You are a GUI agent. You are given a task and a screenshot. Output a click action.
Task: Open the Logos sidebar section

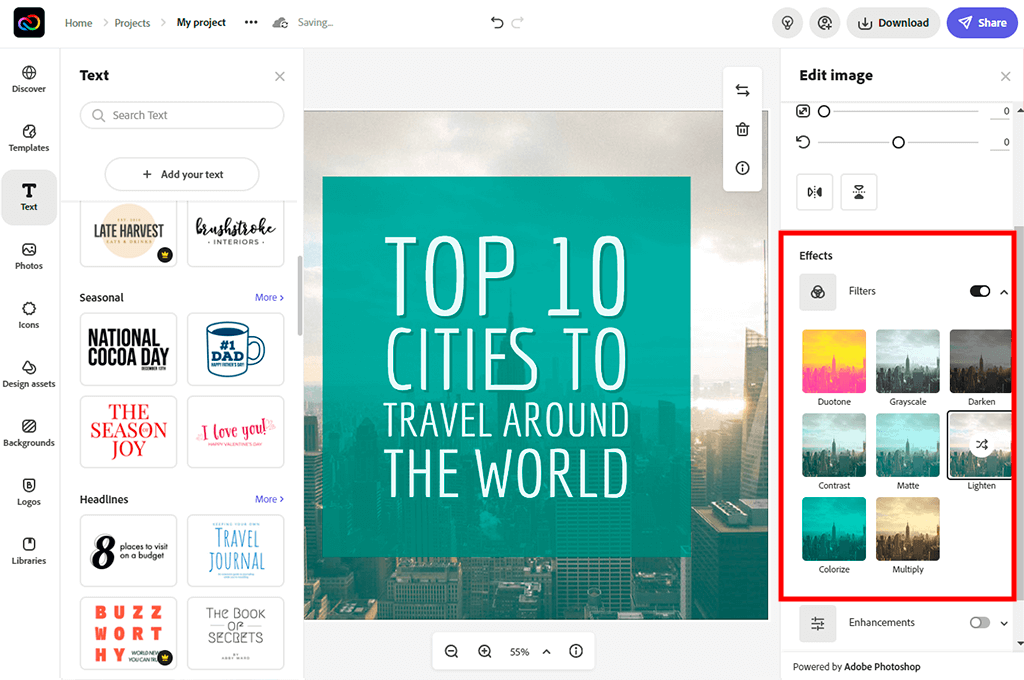click(x=29, y=492)
